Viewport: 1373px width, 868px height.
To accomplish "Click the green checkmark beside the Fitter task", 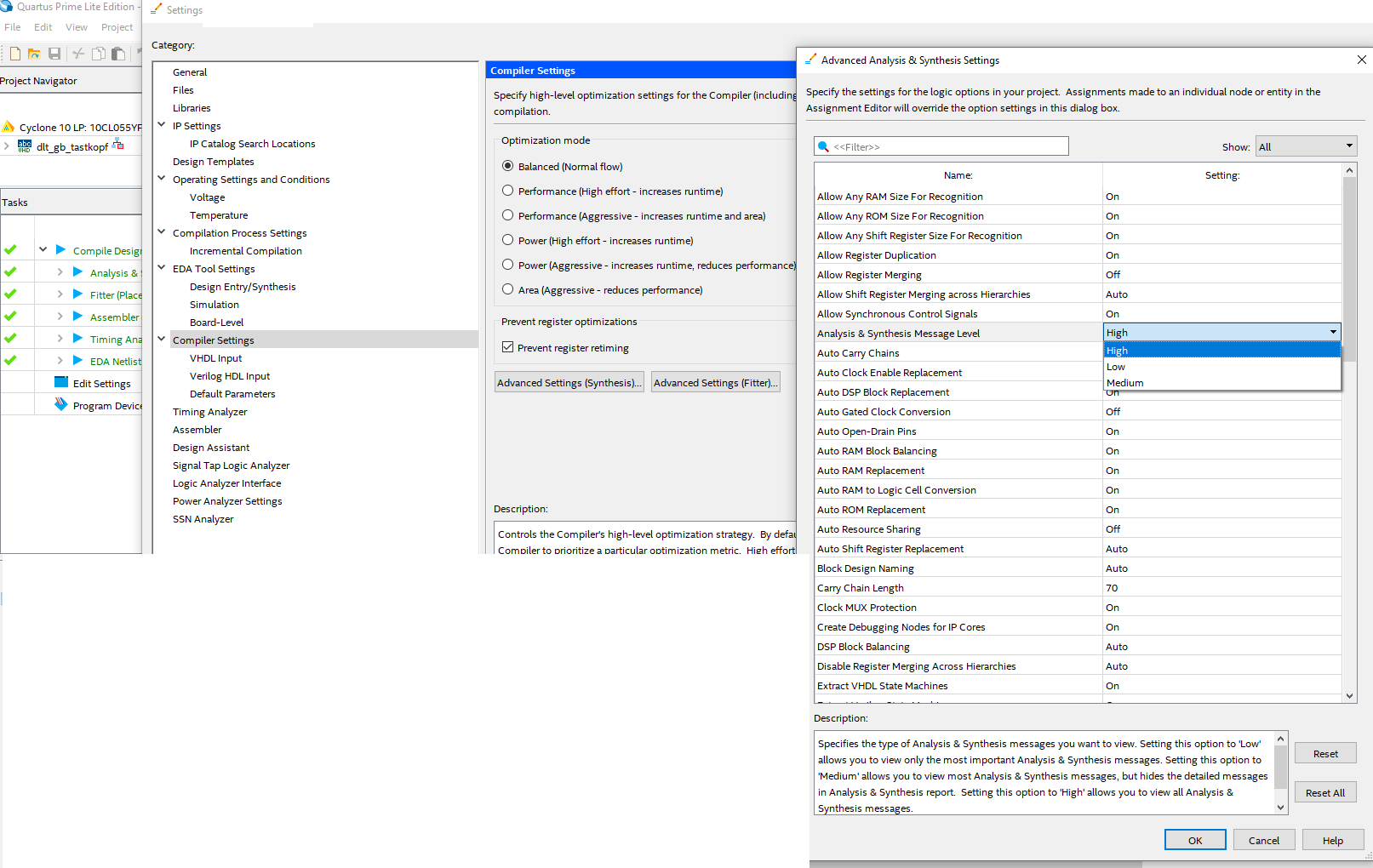I will tap(10, 294).
